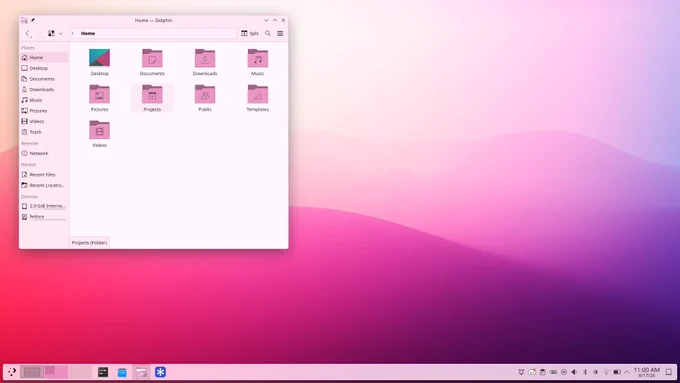Expand the breadcrumb chevron before Home

coord(72,33)
